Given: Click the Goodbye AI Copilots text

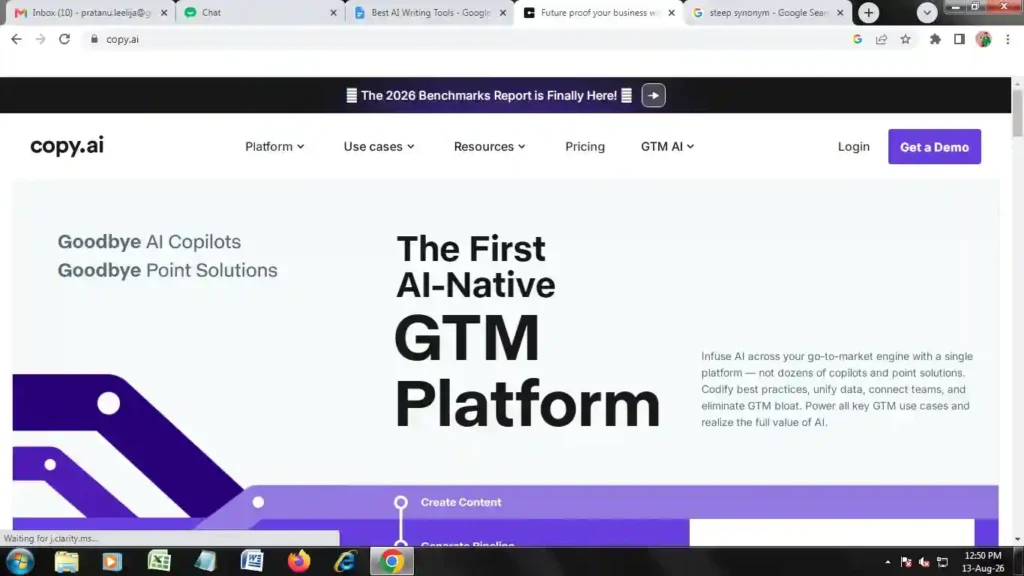Looking at the screenshot, I should 149,242.
